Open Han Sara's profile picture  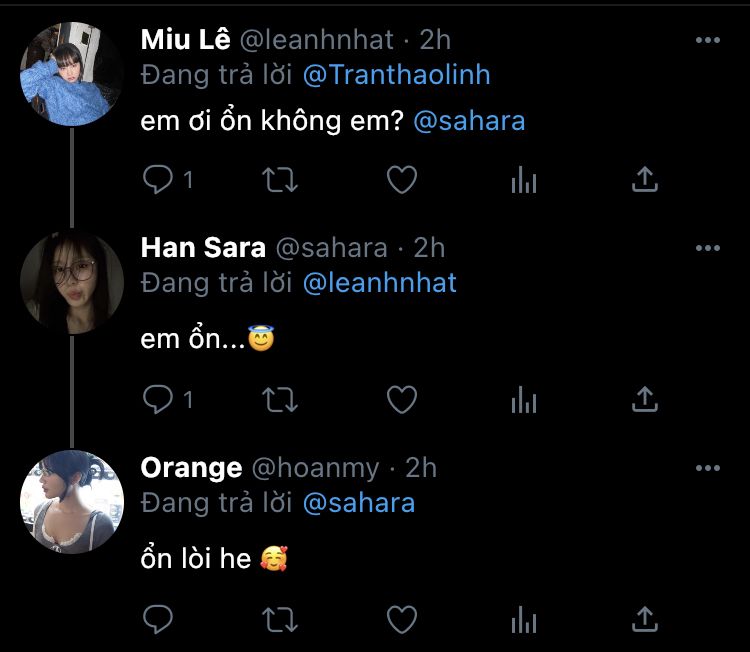(x=72, y=282)
